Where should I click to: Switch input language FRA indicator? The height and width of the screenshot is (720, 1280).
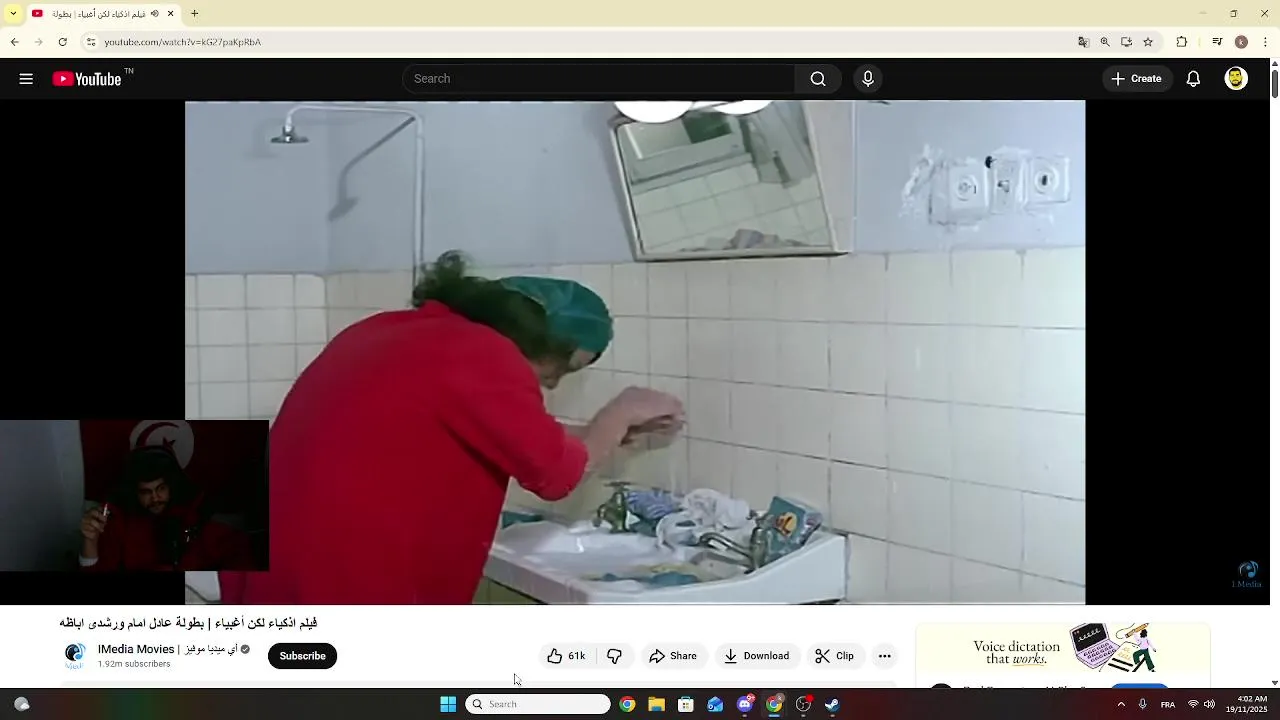click(x=1168, y=704)
